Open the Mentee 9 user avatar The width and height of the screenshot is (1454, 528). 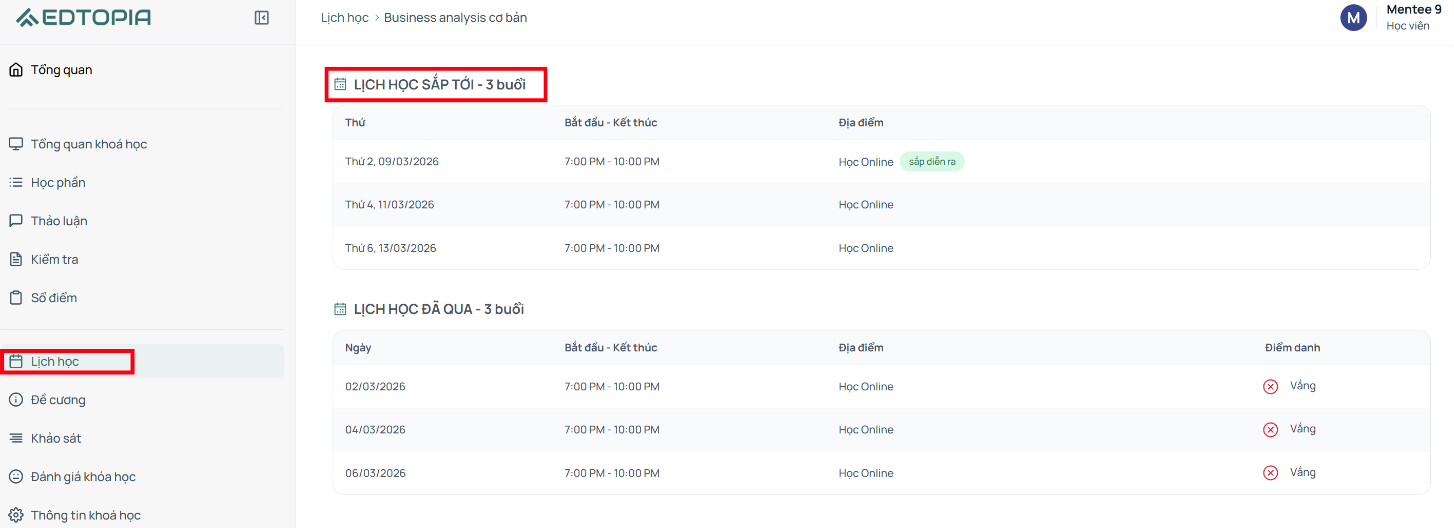pyautogui.click(x=1354, y=17)
